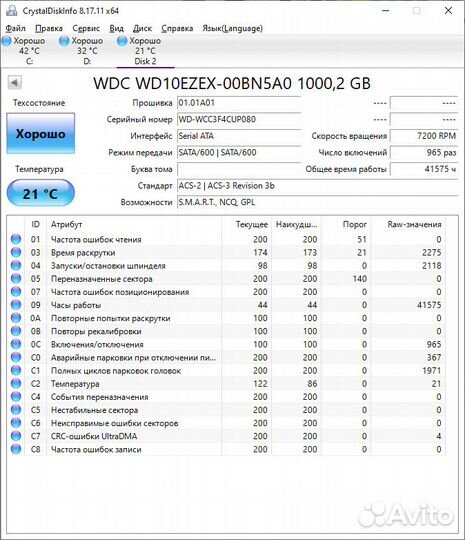
Task: Click status circle for attribute 07 row
Action: coord(16,292)
